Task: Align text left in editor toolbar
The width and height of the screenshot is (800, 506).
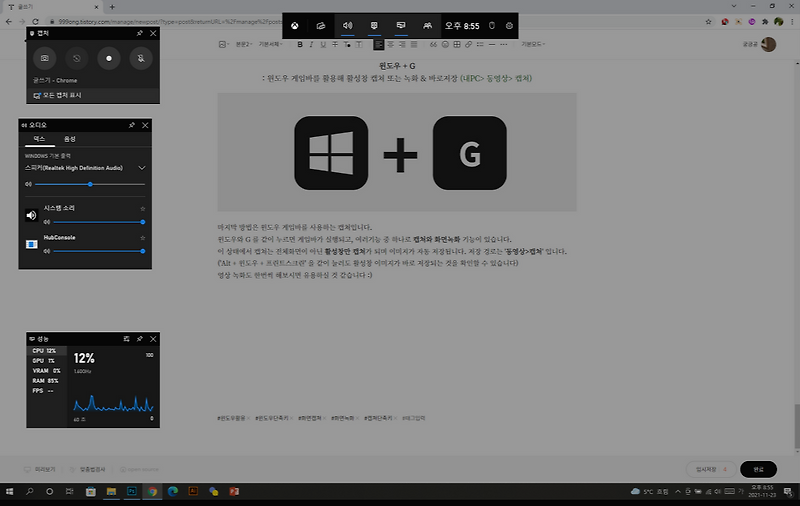Action: coord(379,44)
